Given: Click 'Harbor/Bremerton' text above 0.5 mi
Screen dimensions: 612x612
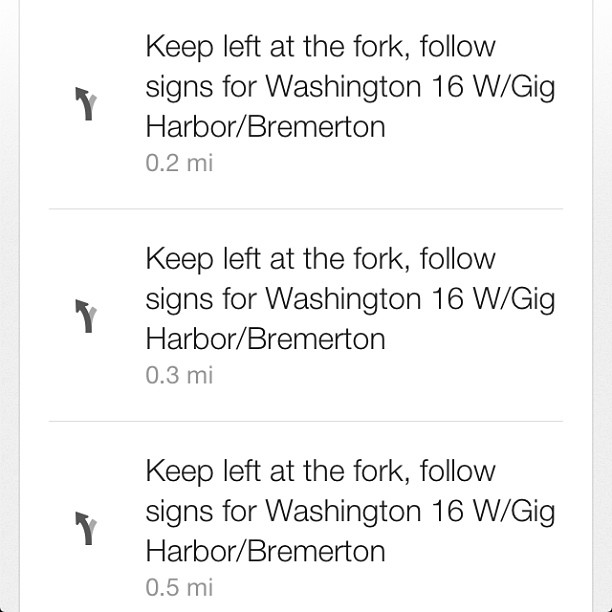Looking at the screenshot, I should 265,551.
